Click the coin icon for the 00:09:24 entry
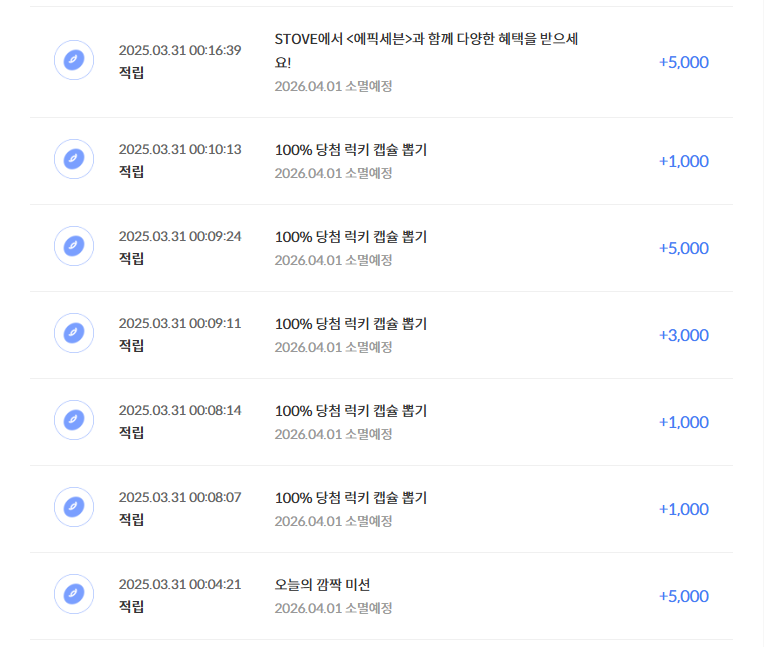764x647 pixels. (x=74, y=246)
